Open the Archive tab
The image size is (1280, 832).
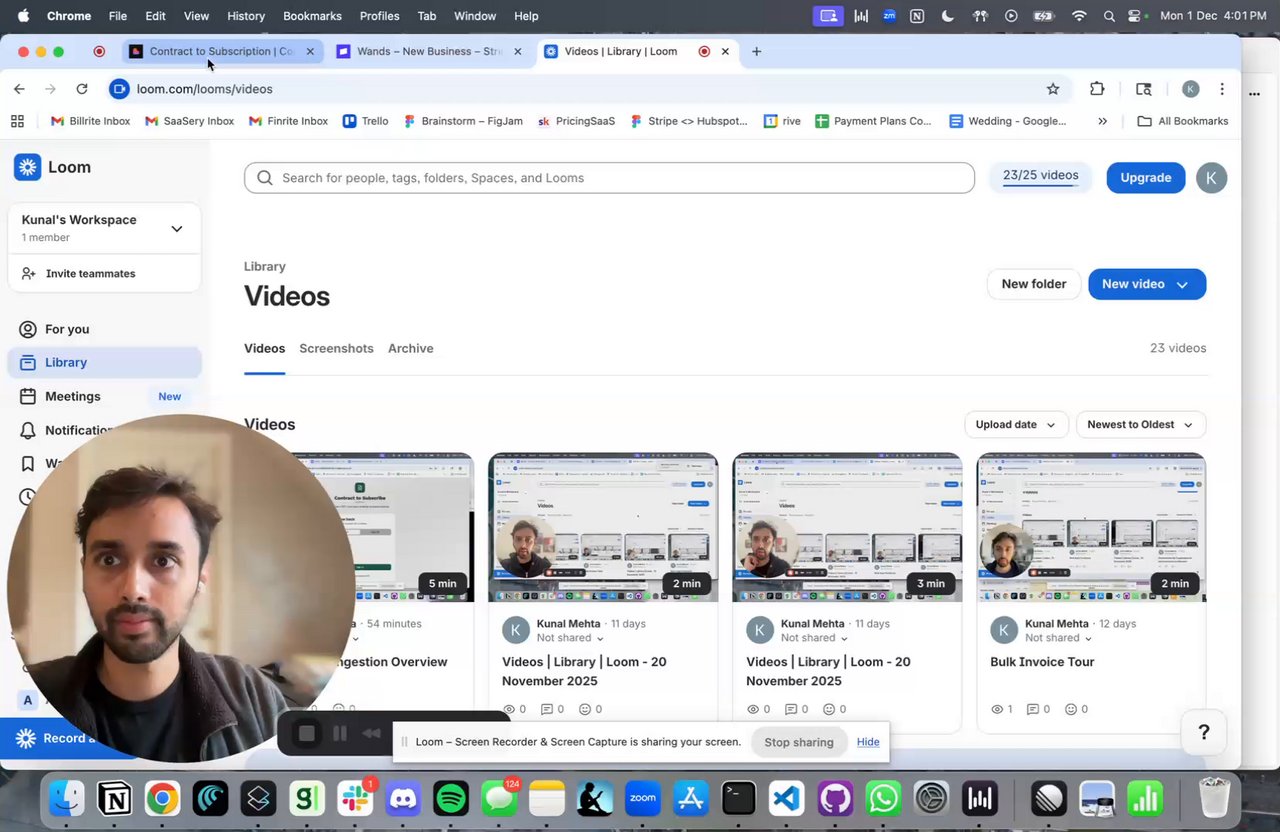(x=410, y=348)
